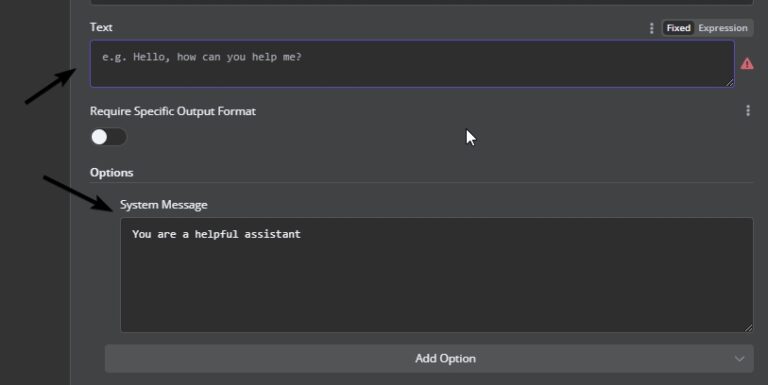Focus the Text prompt input field

(412, 64)
